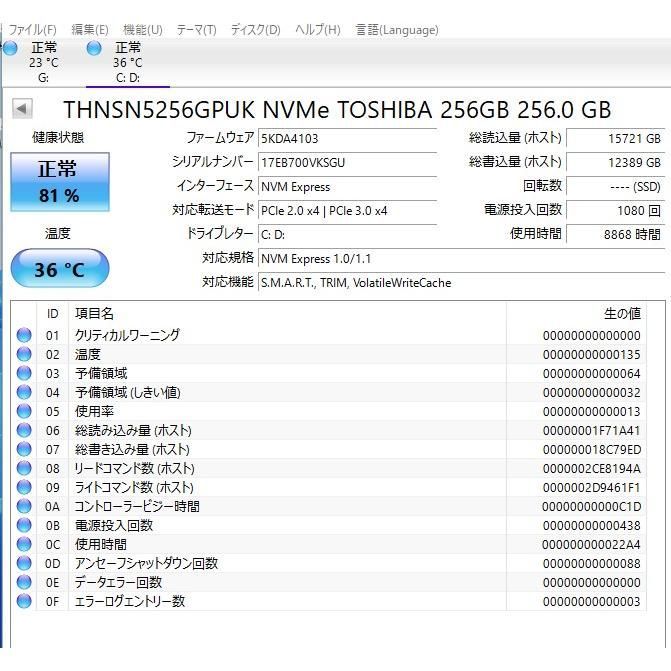The height and width of the screenshot is (671, 671).
Task: Click status orb for 08 リードコマンド数 (ホスト)
Action: (24, 468)
